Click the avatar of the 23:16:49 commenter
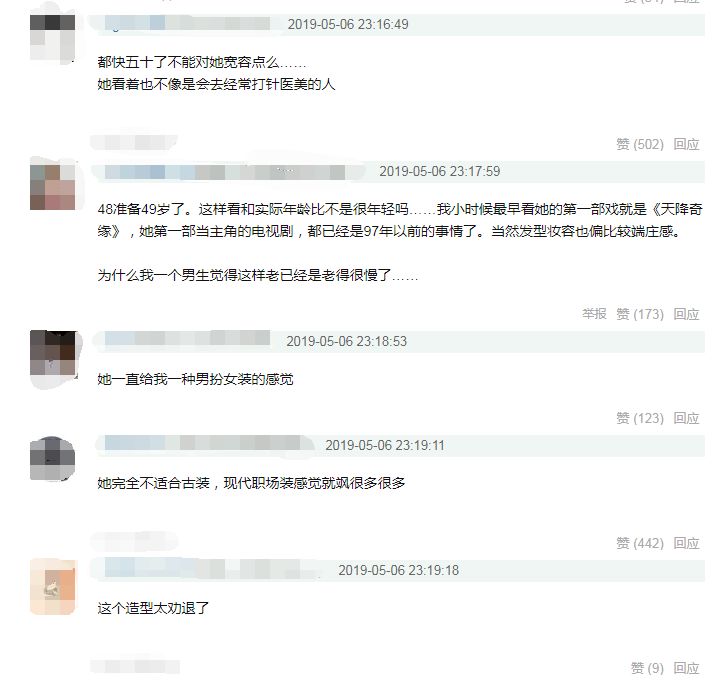 52,37
